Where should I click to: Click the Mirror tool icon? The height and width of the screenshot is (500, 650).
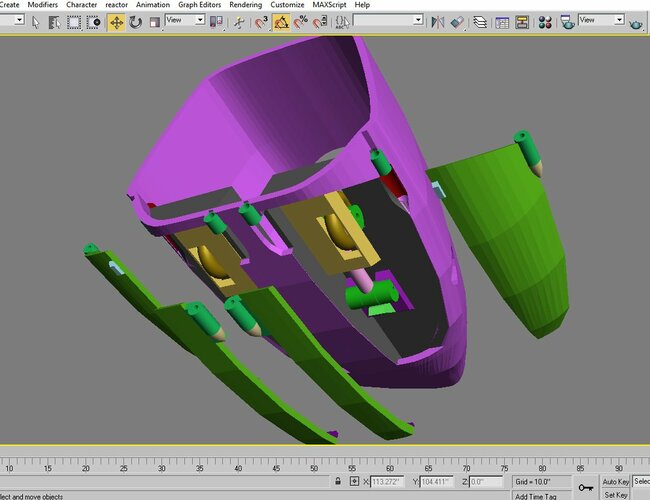437,22
